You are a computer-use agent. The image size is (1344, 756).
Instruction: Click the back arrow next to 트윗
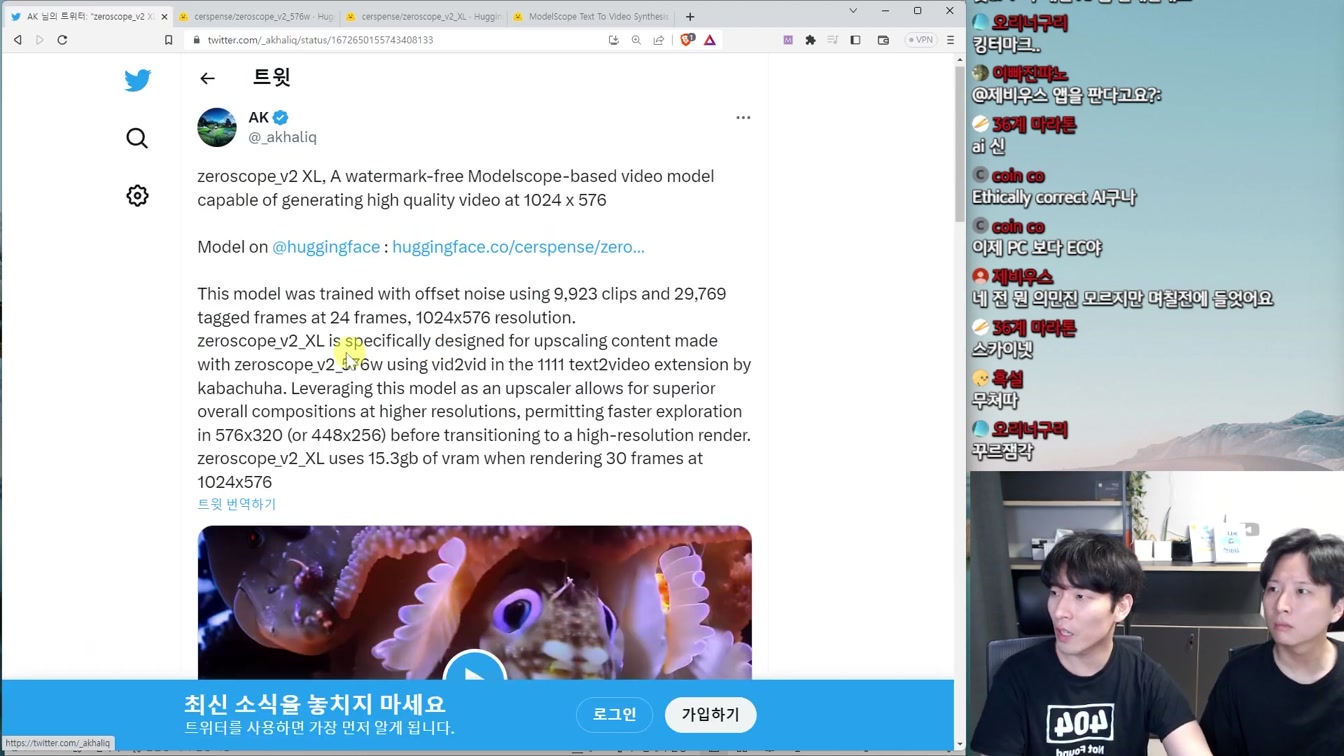click(x=207, y=78)
